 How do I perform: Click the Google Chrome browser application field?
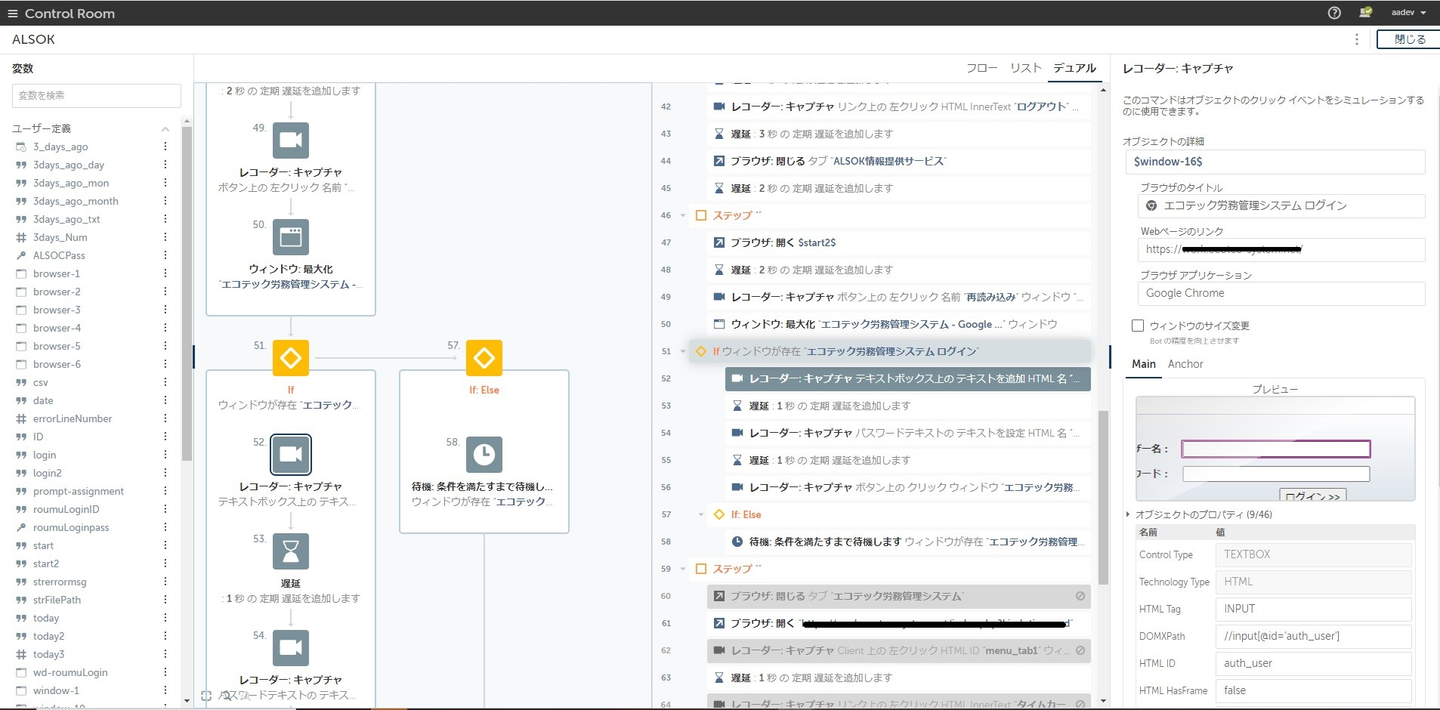pos(1281,293)
